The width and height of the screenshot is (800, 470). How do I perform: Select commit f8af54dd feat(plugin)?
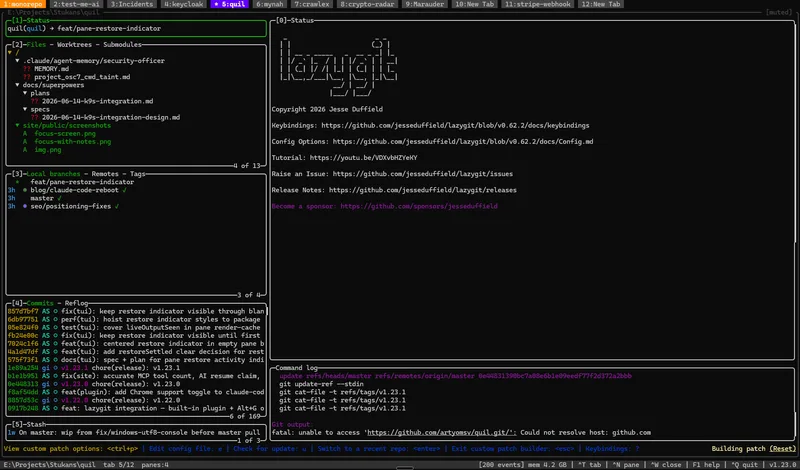(136, 392)
